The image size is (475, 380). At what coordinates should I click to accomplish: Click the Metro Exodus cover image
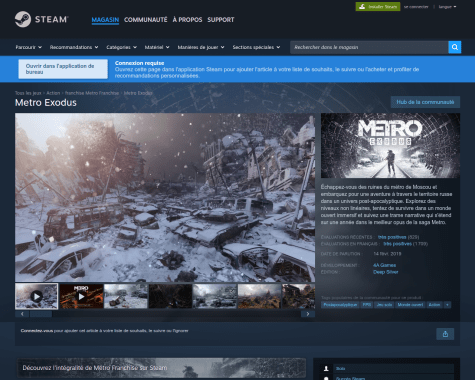pos(390,145)
